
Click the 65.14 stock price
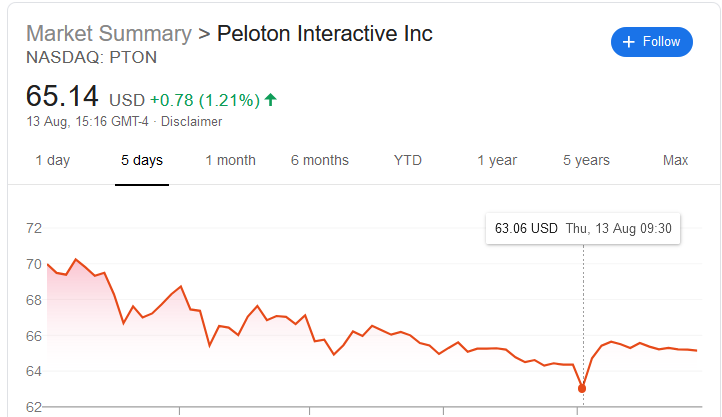[x=62, y=97]
